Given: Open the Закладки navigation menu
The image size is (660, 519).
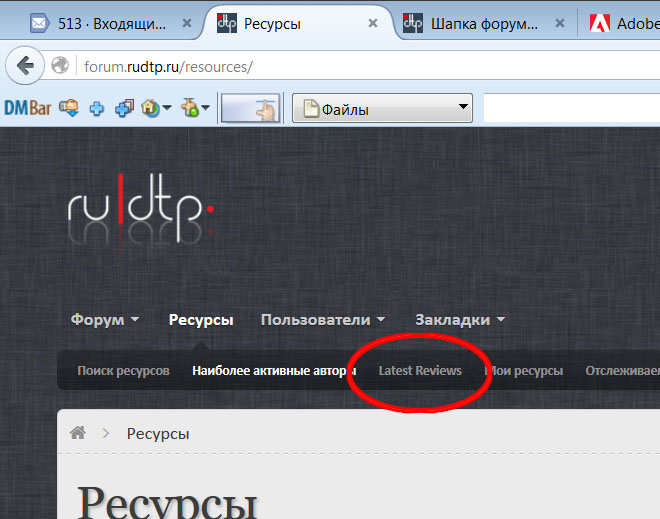Looking at the screenshot, I should (x=453, y=320).
